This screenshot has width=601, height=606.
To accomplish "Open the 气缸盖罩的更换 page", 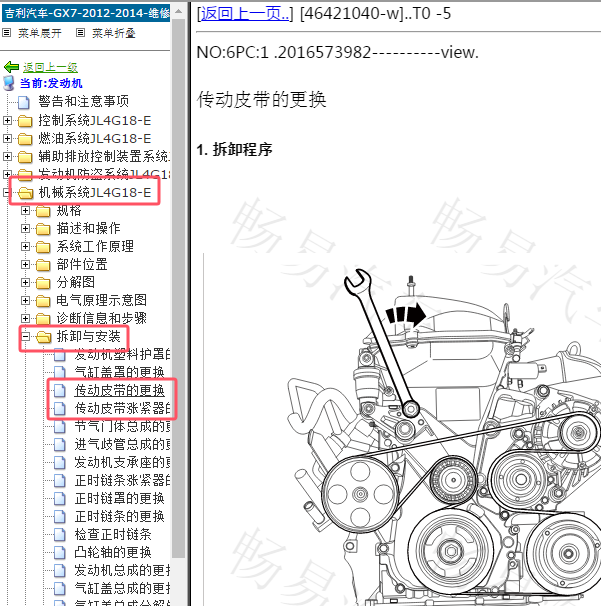I will [119, 372].
